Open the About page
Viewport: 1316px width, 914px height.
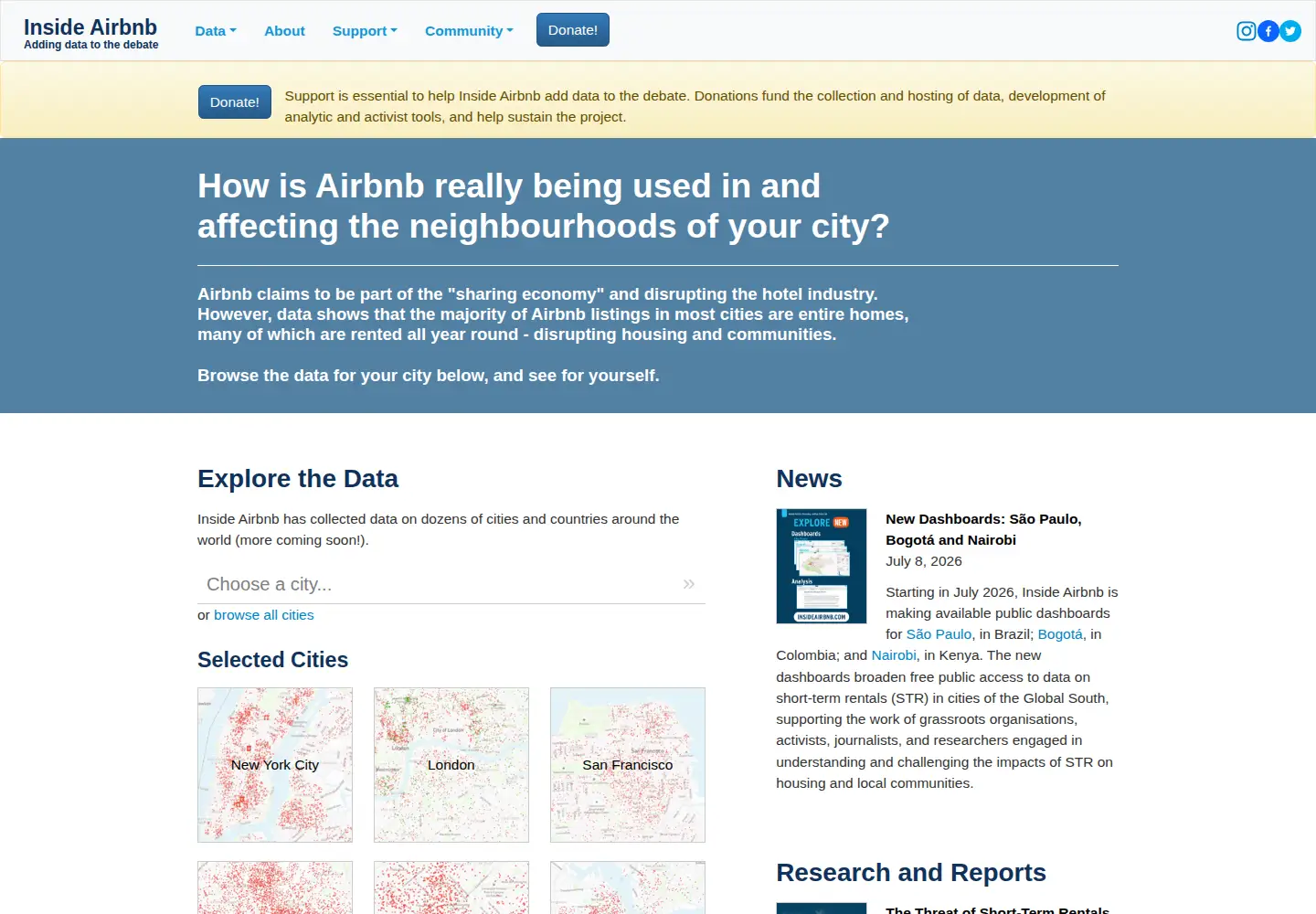point(284,30)
